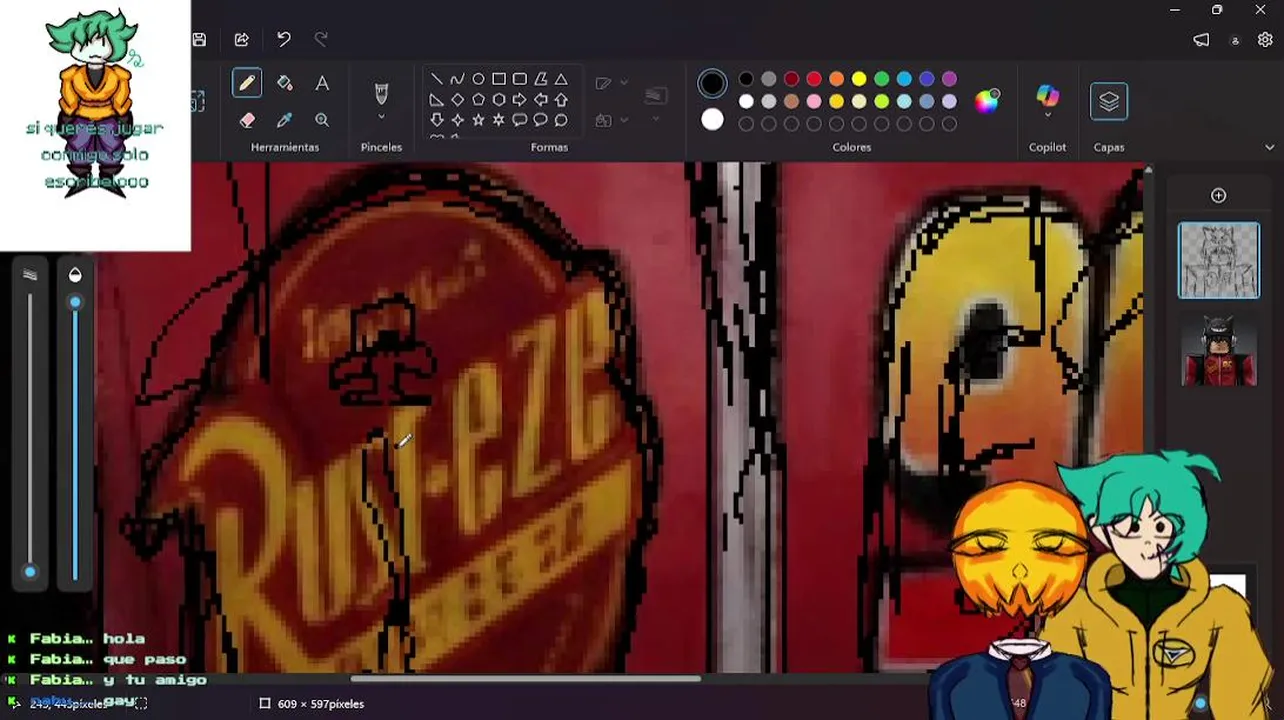Viewport: 1284px width, 720px height.
Task: Click the Save disk icon
Action: [x=199, y=39]
